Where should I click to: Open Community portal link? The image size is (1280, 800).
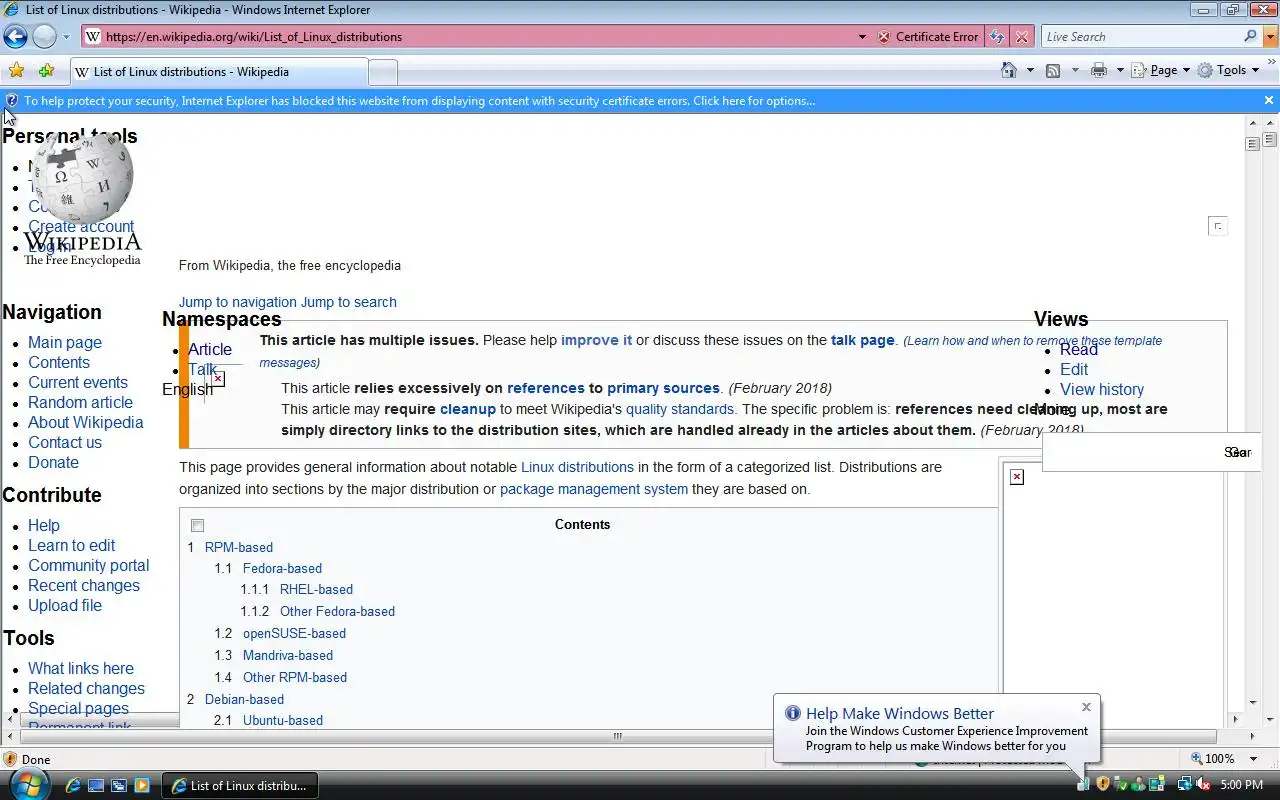89,566
